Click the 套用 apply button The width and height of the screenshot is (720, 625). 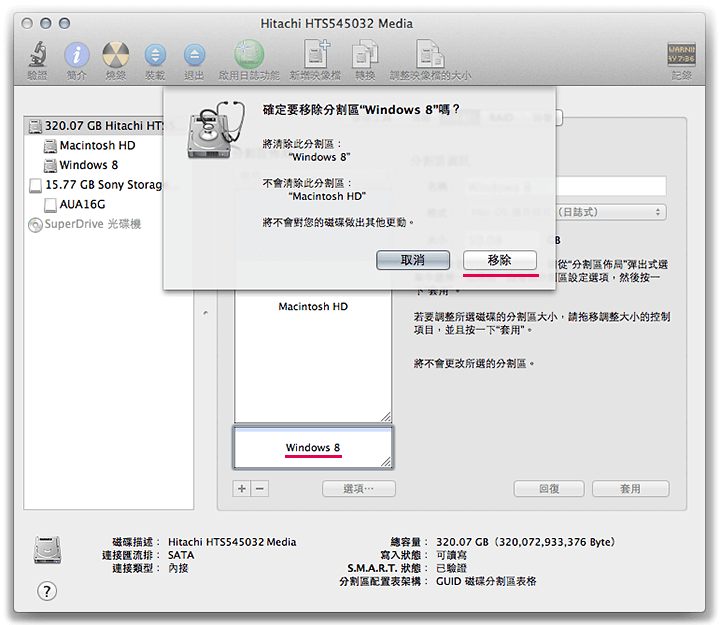point(630,489)
